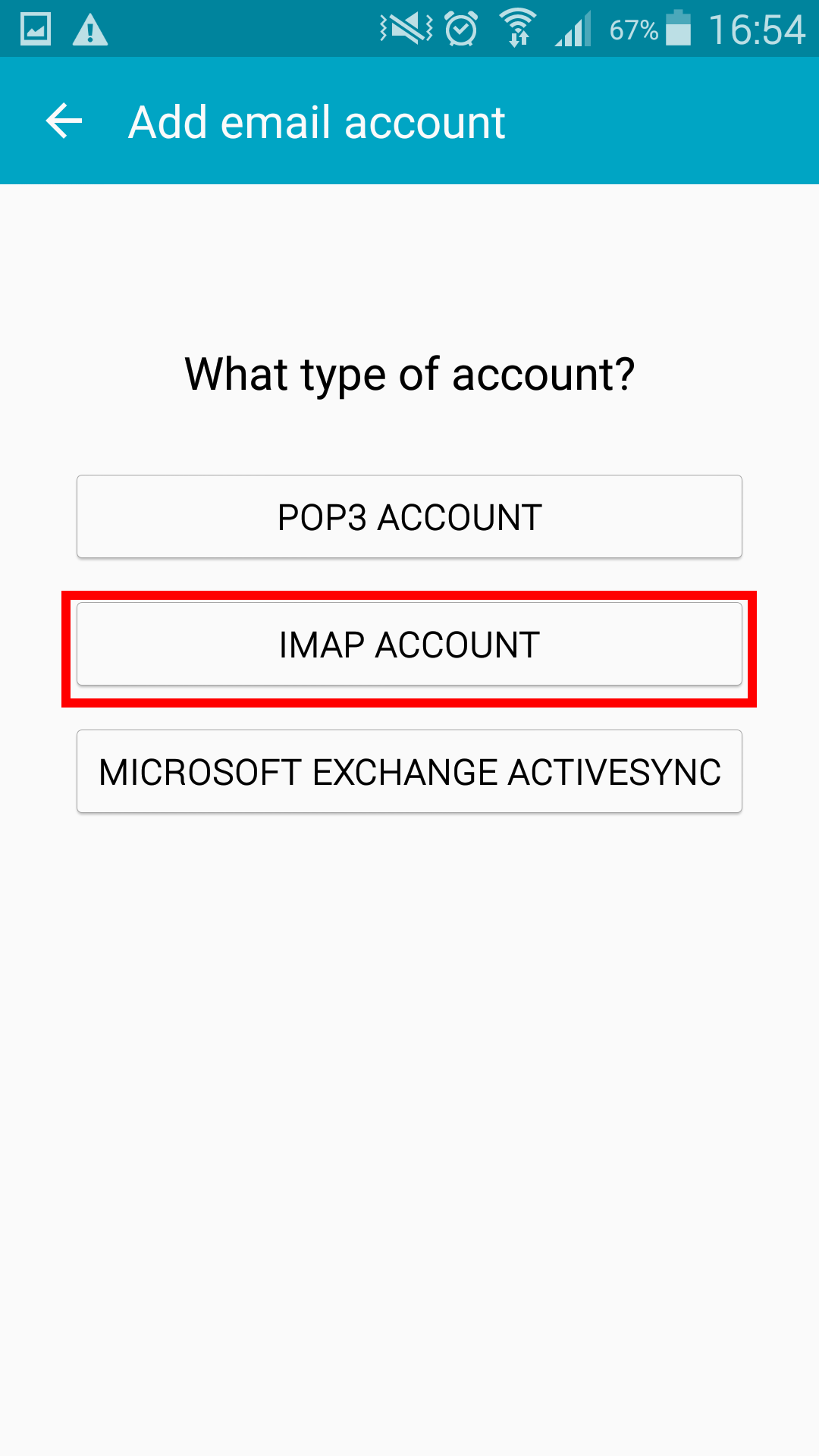Tap the vibrate mute status icon
The height and width of the screenshot is (1456, 819).
click(406, 30)
